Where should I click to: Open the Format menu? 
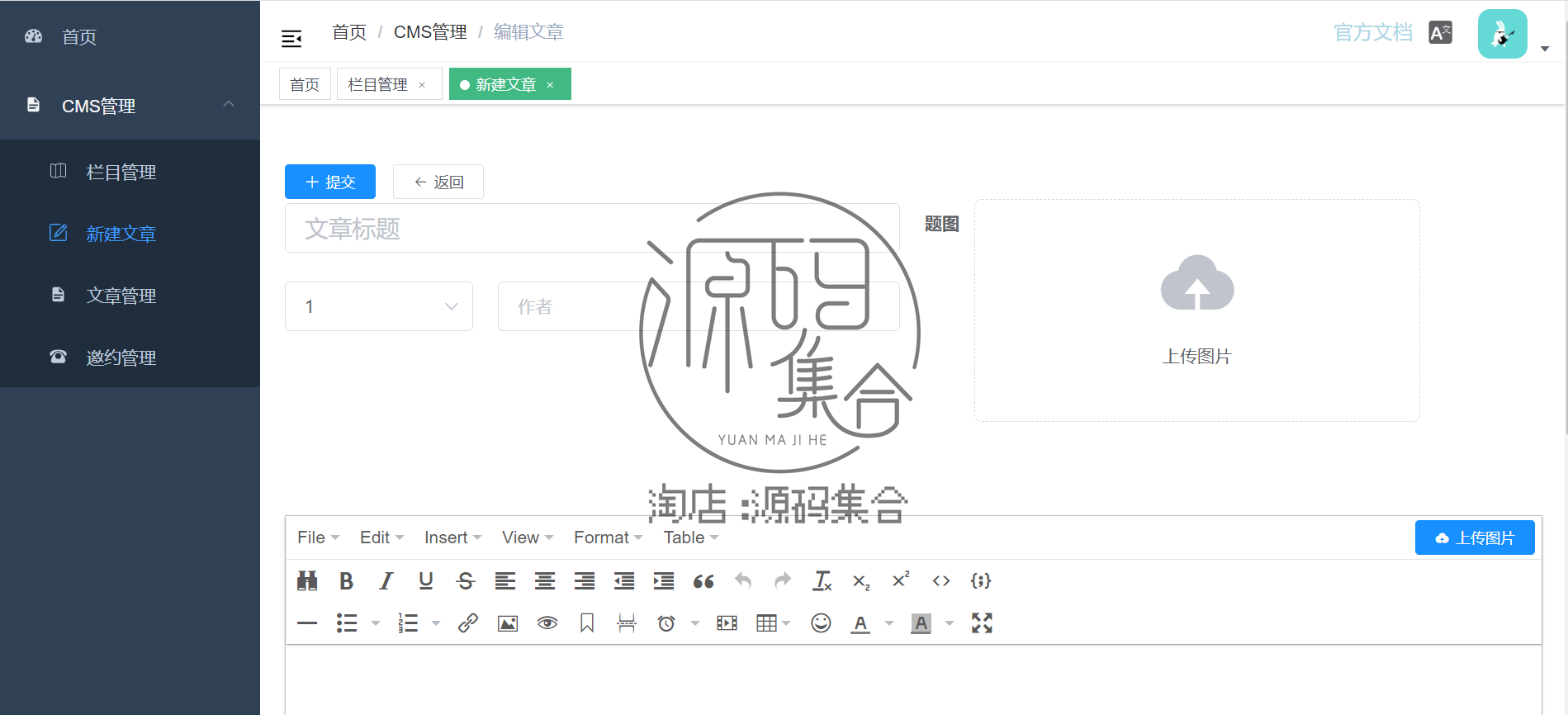(609, 537)
